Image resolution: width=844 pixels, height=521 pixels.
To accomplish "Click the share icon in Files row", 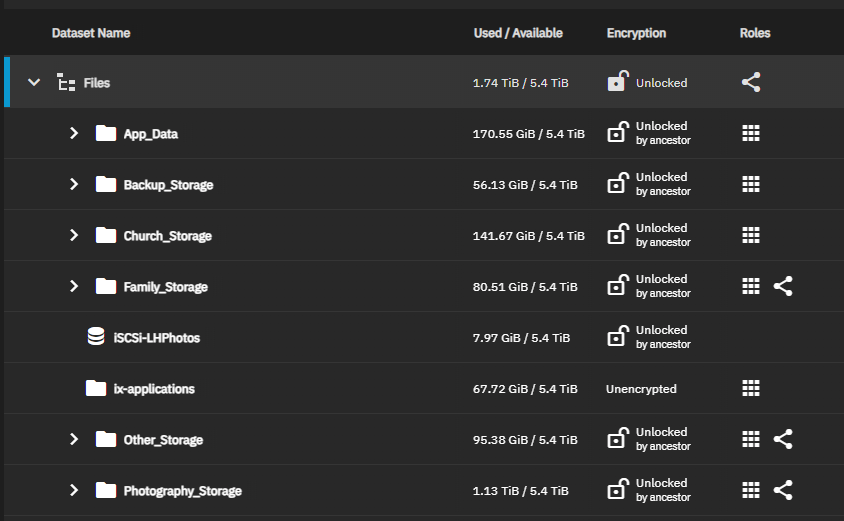I will [x=751, y=83].
